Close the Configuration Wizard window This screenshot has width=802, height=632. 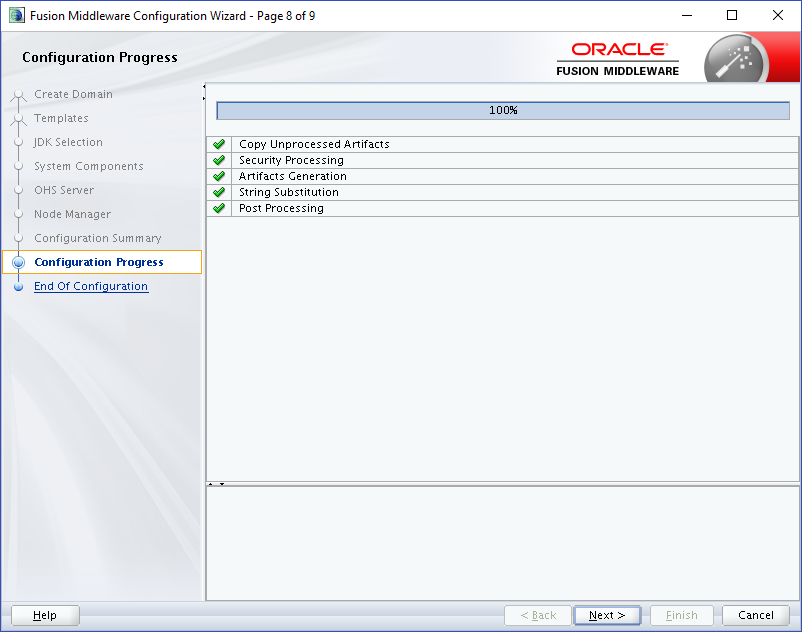coord(778,15)
